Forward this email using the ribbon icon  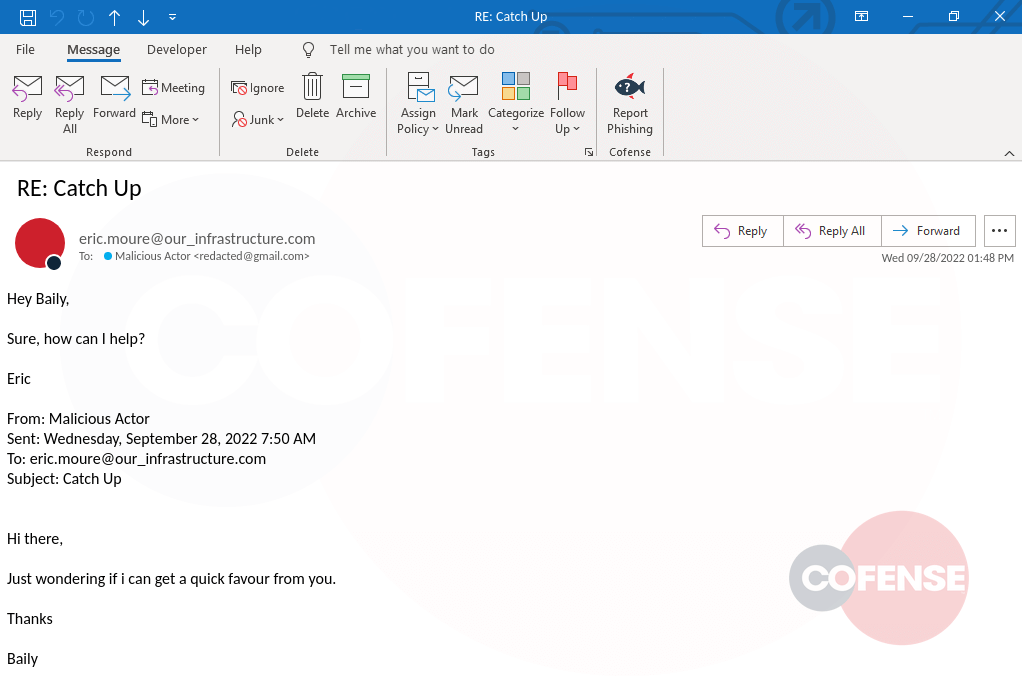coord(114,98)
